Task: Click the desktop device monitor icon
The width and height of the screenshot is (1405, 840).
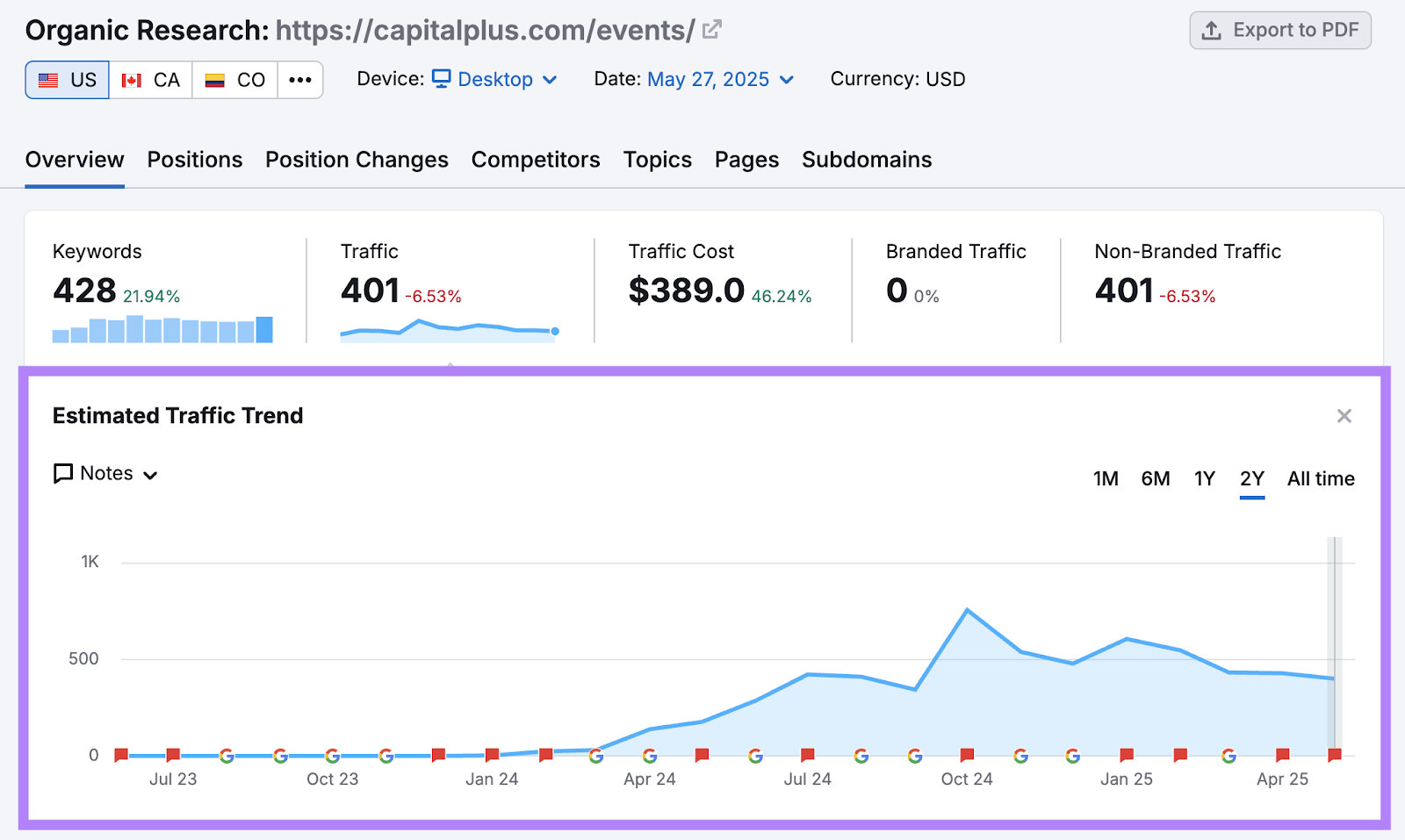Action: point(442,79)
